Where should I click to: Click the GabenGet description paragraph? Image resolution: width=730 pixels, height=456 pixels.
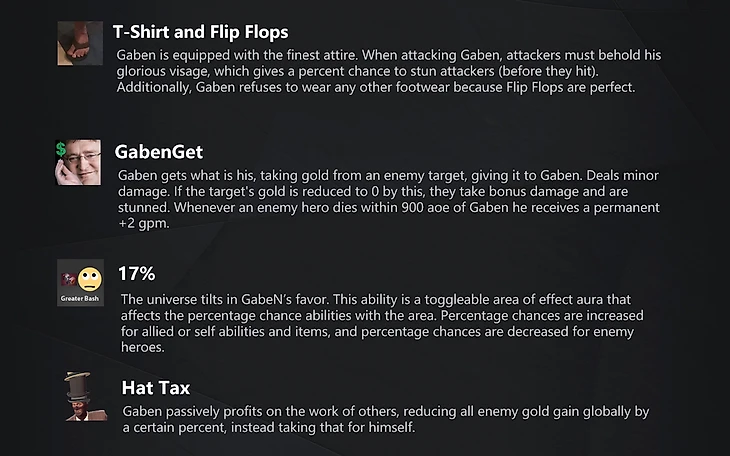389,199
